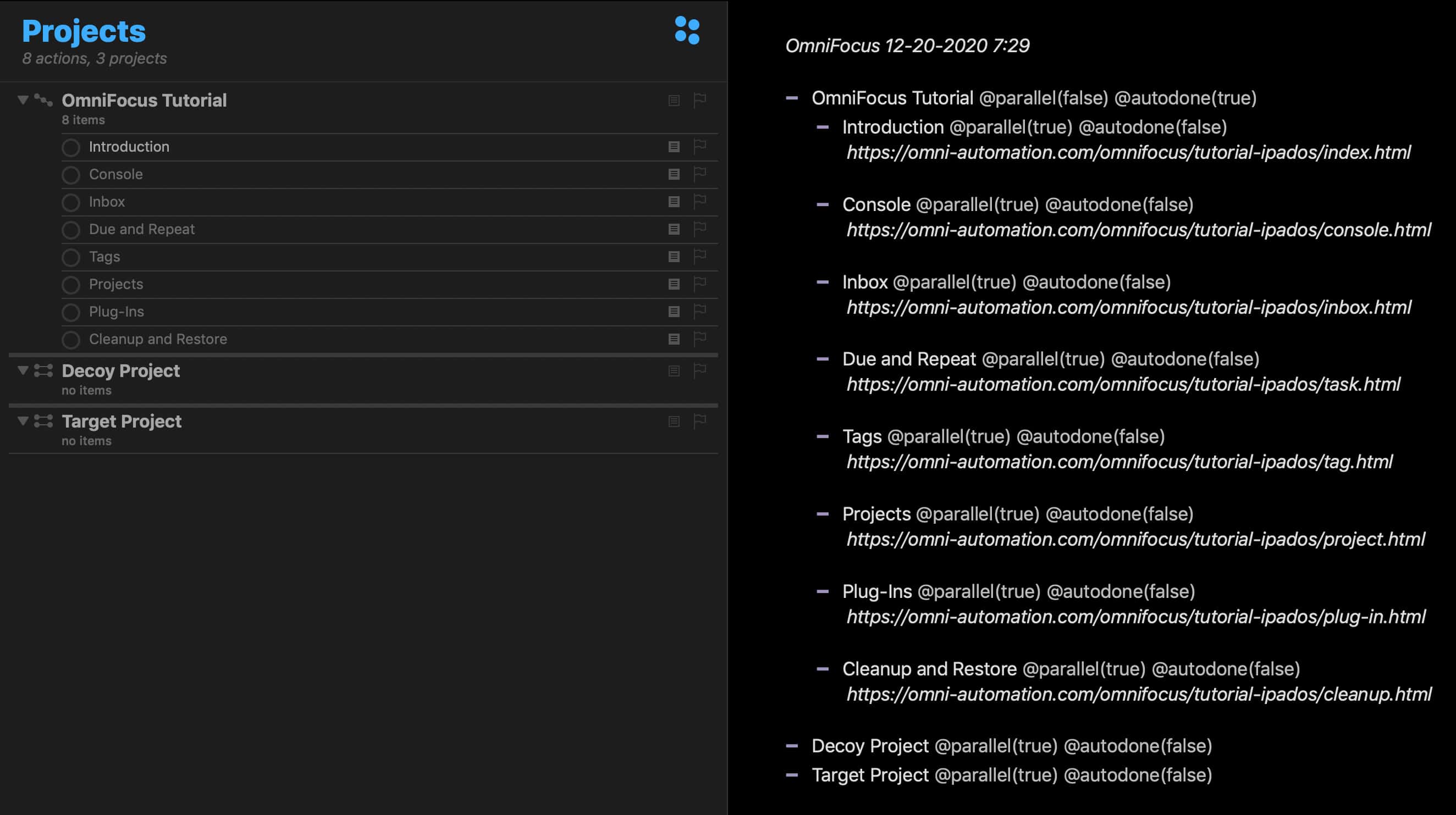
Task: Open the tutorial task.html link
Action: click(x=1123, y=384)
